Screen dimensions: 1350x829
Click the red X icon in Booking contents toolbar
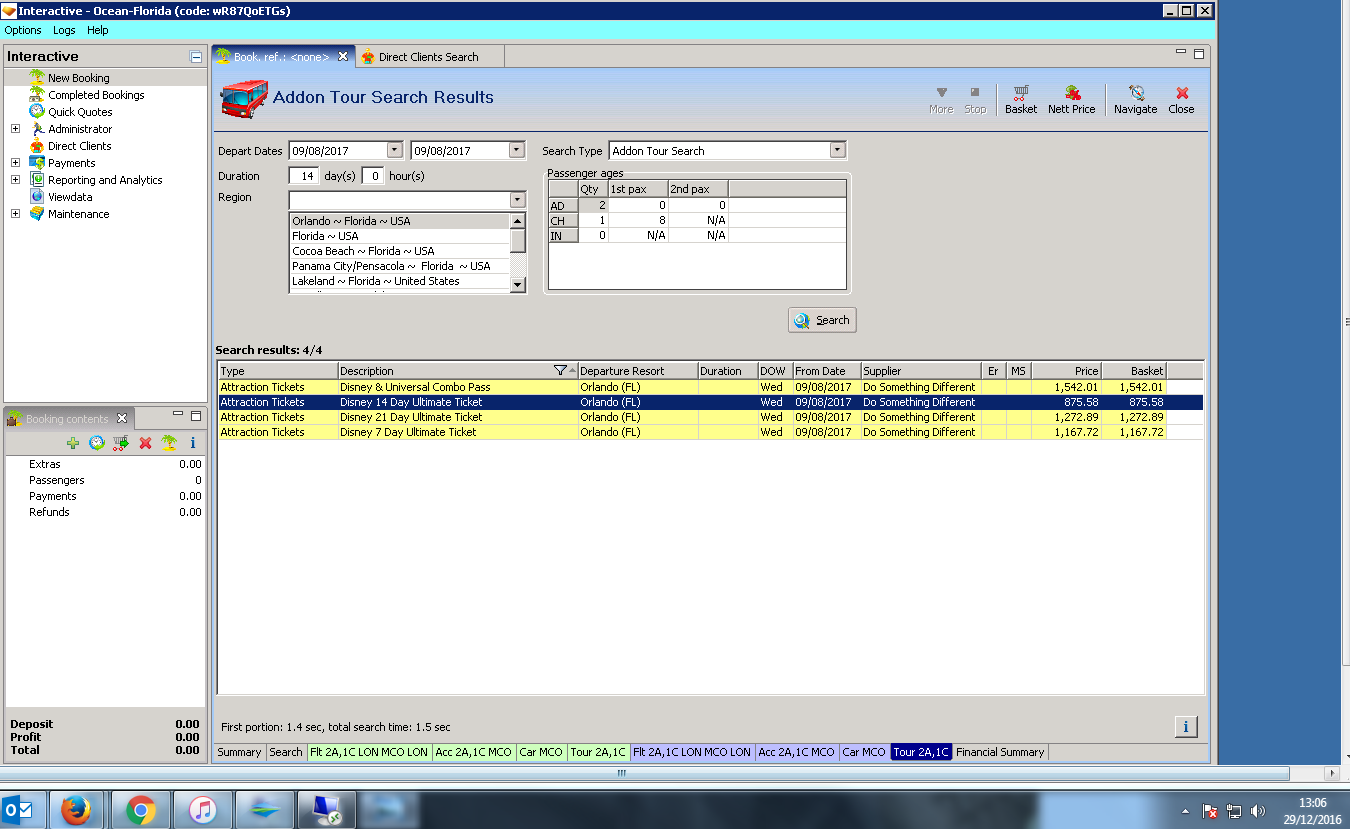[145, 442]
